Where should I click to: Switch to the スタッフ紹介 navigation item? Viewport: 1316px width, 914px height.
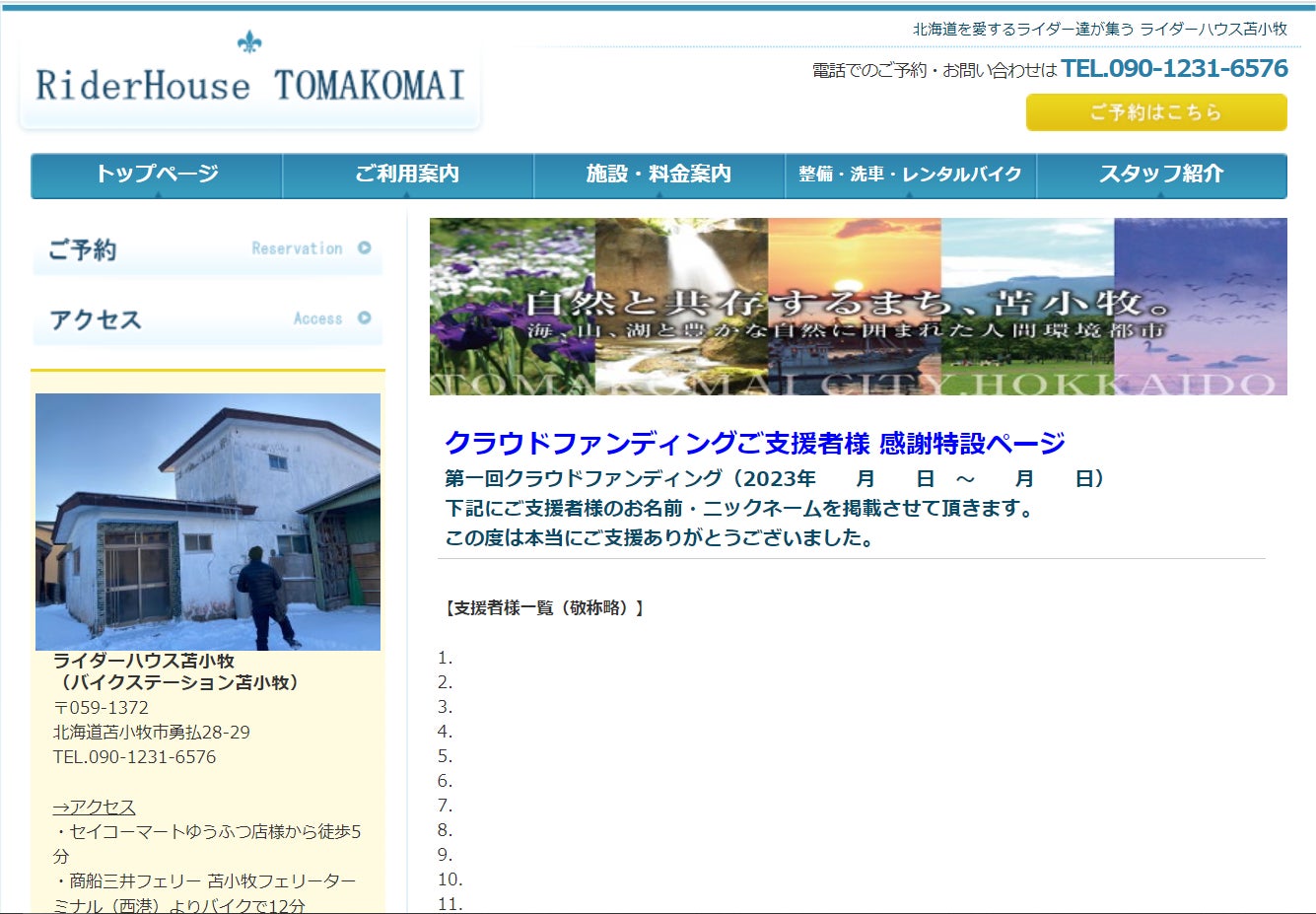coord(1161,175)
